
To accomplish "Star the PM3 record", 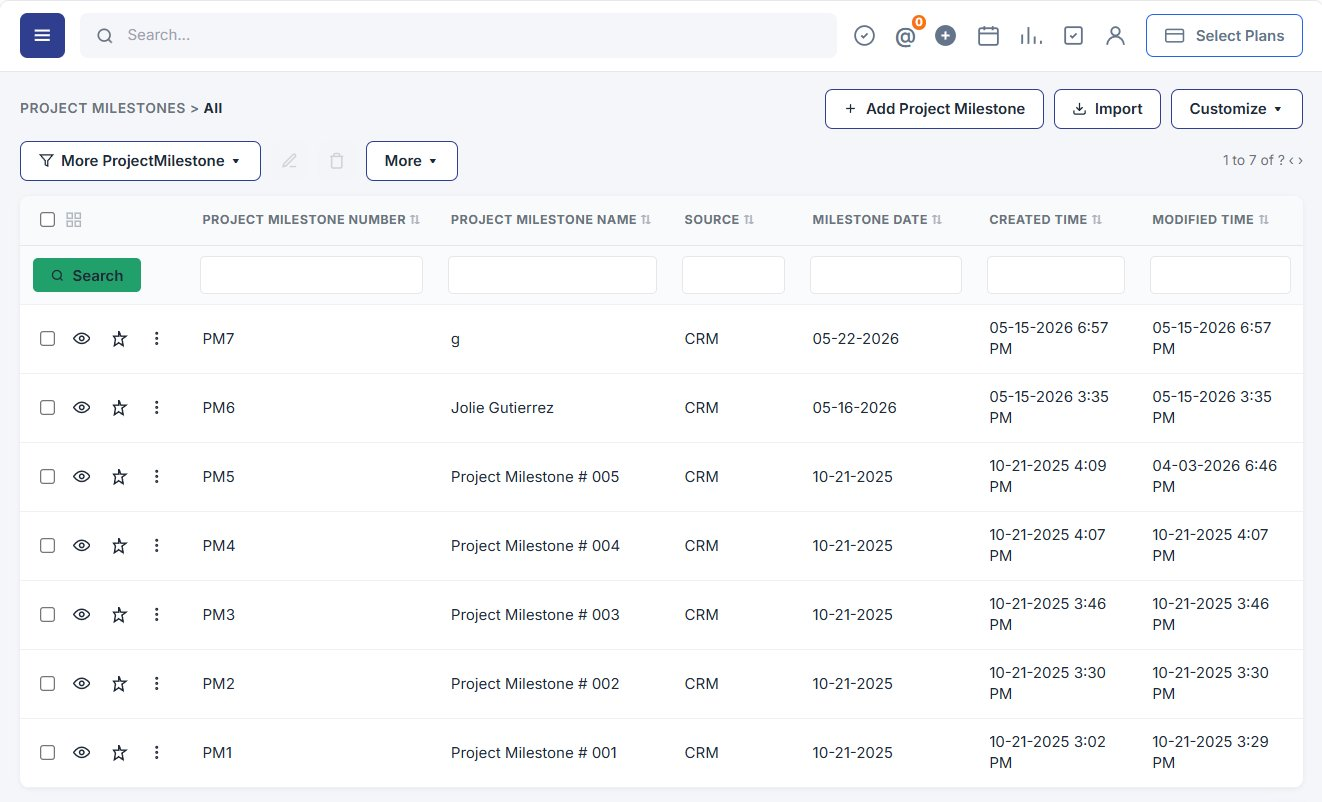I will click(119, 615).
